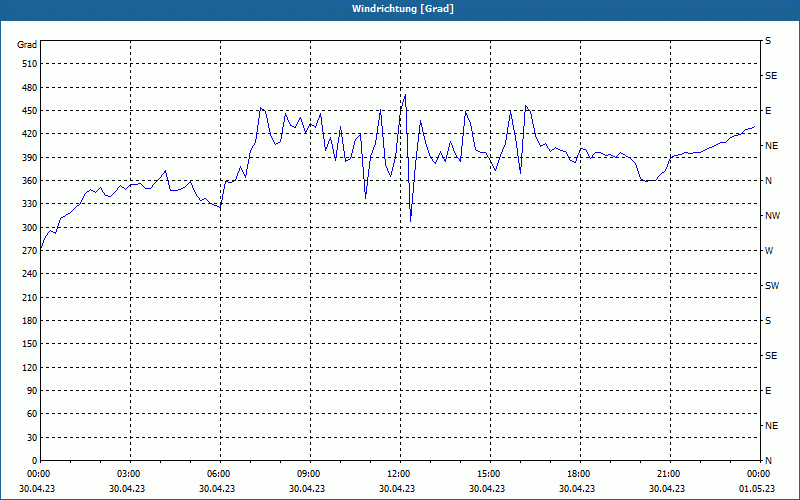Click the 90 y-axis value
This screenshot has width=800, height=500.
point(32,391)
